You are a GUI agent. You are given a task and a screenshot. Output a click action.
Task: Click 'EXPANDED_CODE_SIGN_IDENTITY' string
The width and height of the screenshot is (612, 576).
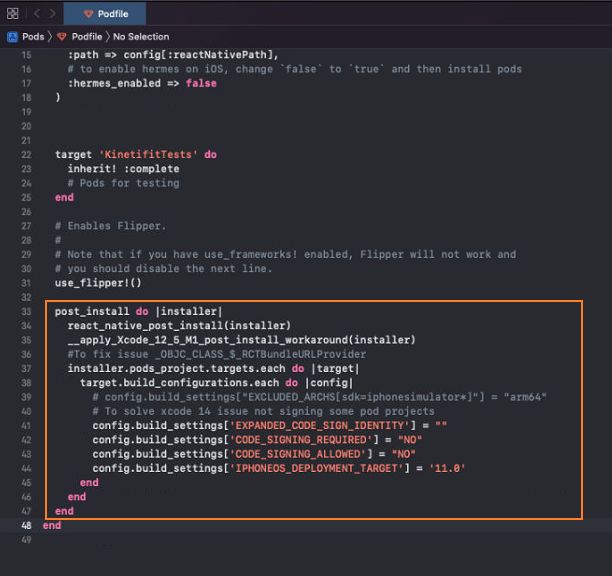(x=320, y=425)
